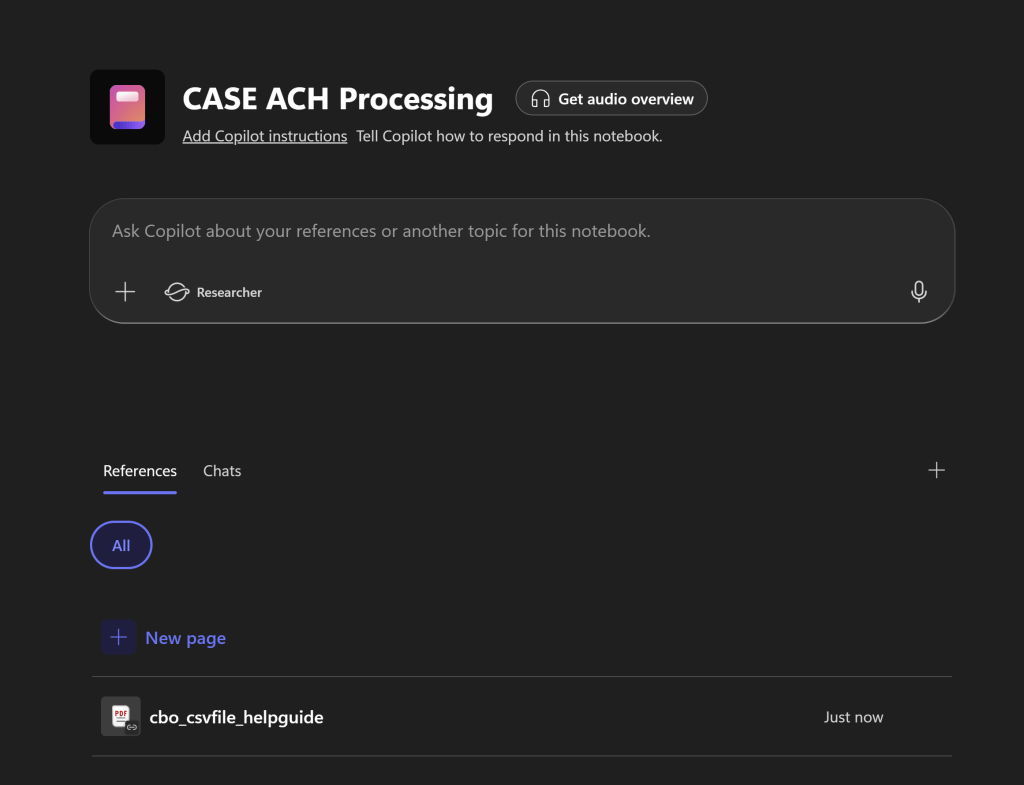Image resolution: width=1024 pixels, height=785 pixels.
Task: Click the Just now timestamp
Action: tap(853, 717)
